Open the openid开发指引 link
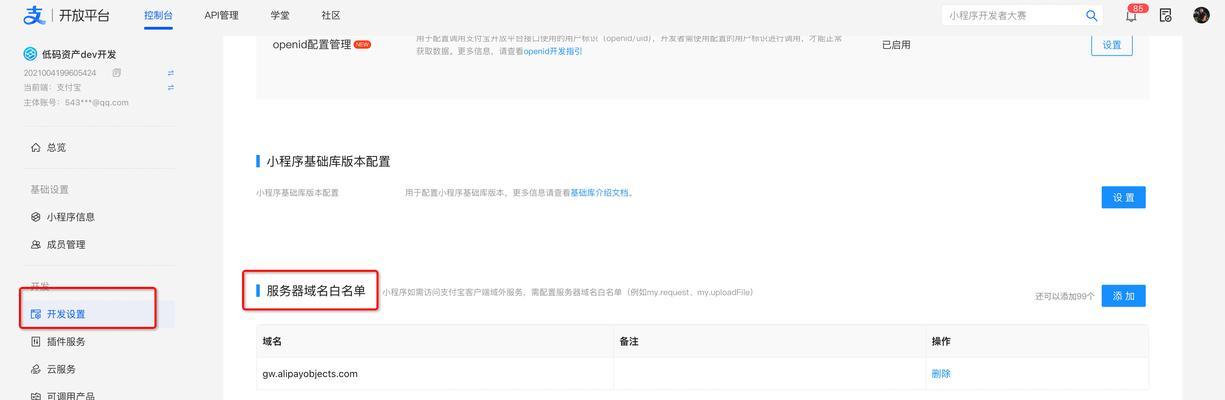Screen dimensions: 1225x400 (x=553, y=51)
